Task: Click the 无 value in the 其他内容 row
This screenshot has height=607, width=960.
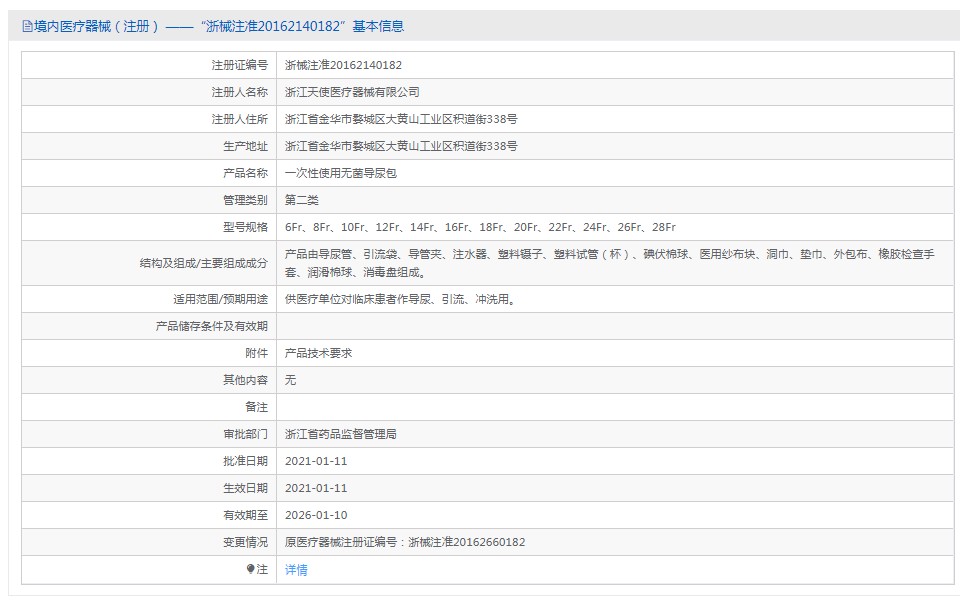Action: click(x=291, y=380)
